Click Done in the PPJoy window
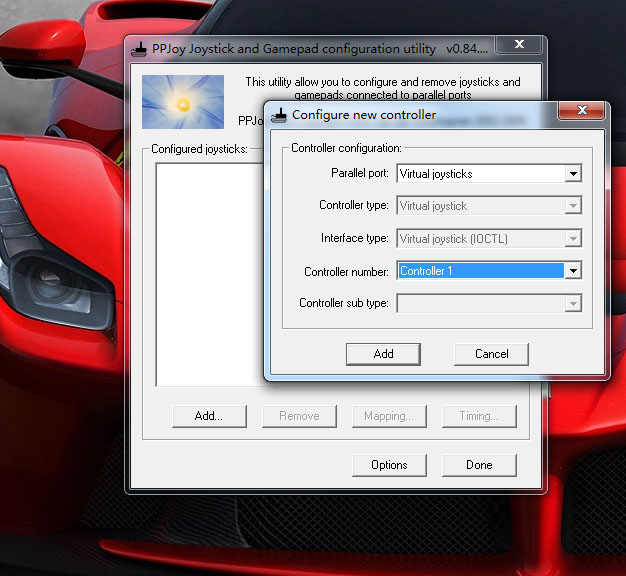This screenshot has height=576, width=626. (479, 465)
